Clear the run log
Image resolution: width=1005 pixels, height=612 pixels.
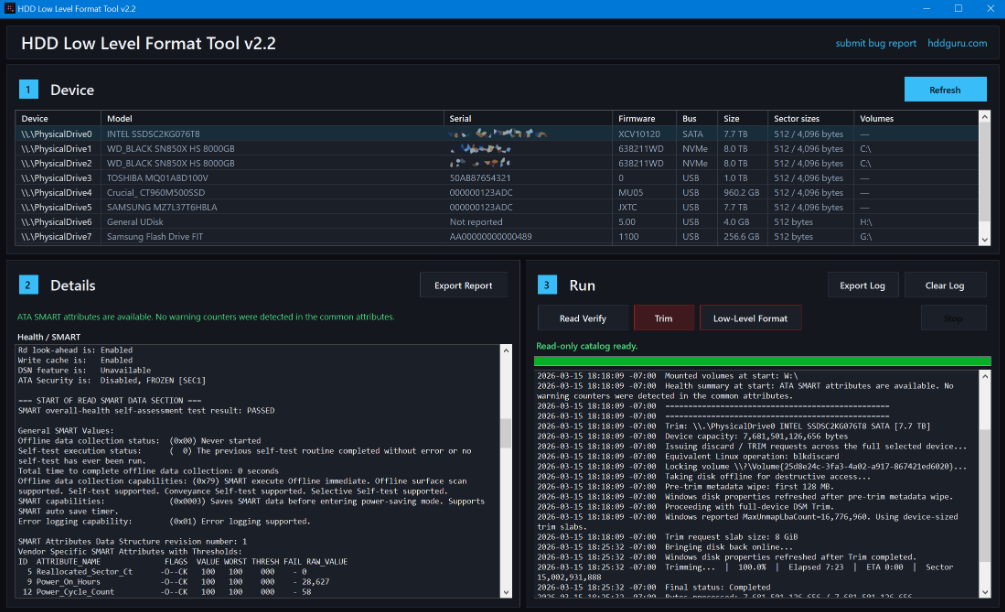(945, 284)
